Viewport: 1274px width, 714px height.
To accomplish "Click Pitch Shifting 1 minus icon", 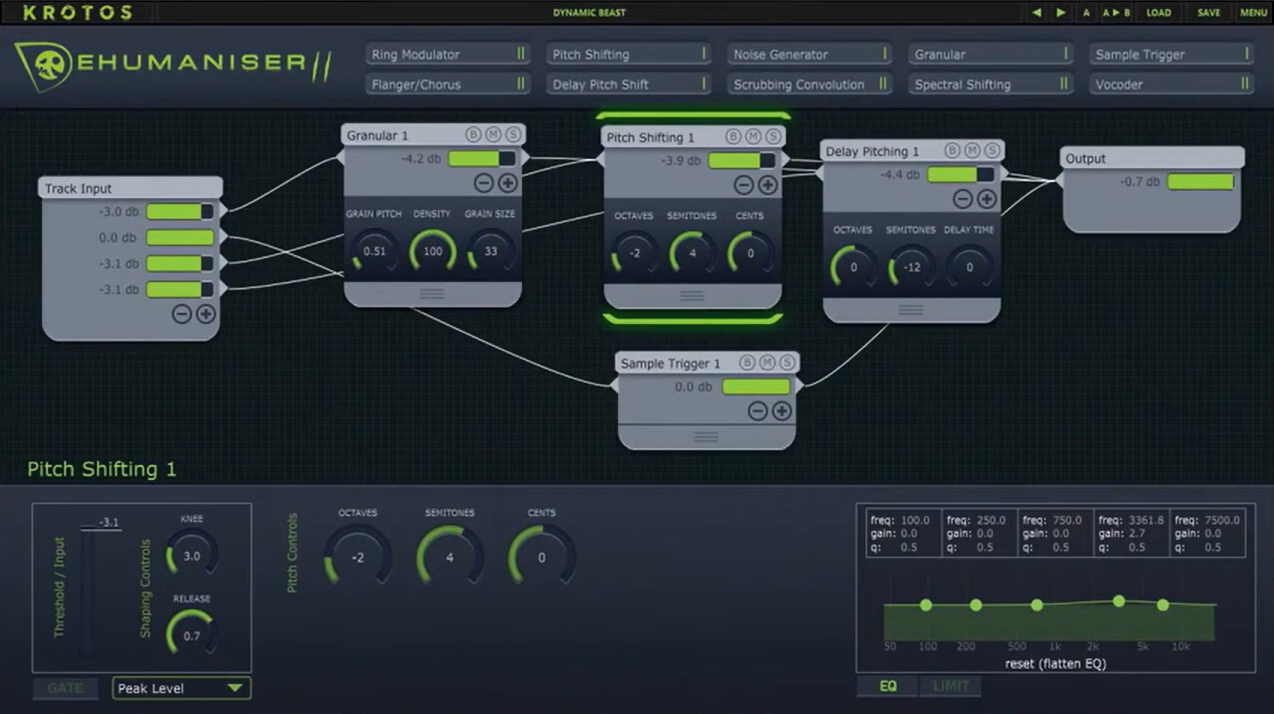I will coord(743,185).
